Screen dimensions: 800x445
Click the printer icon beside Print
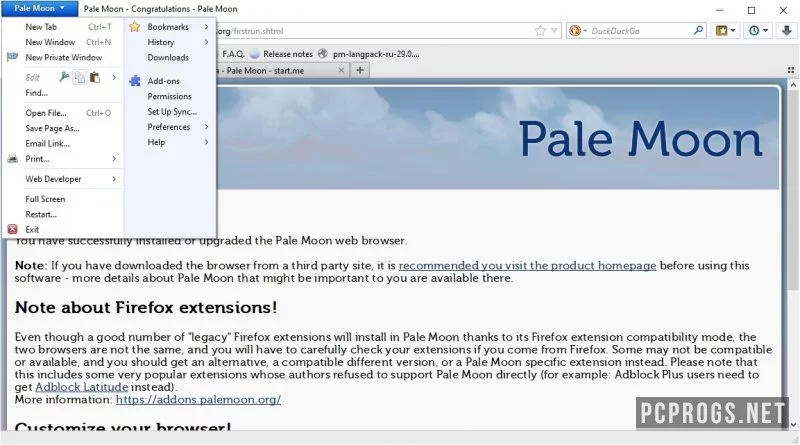[x=13, y=159]
